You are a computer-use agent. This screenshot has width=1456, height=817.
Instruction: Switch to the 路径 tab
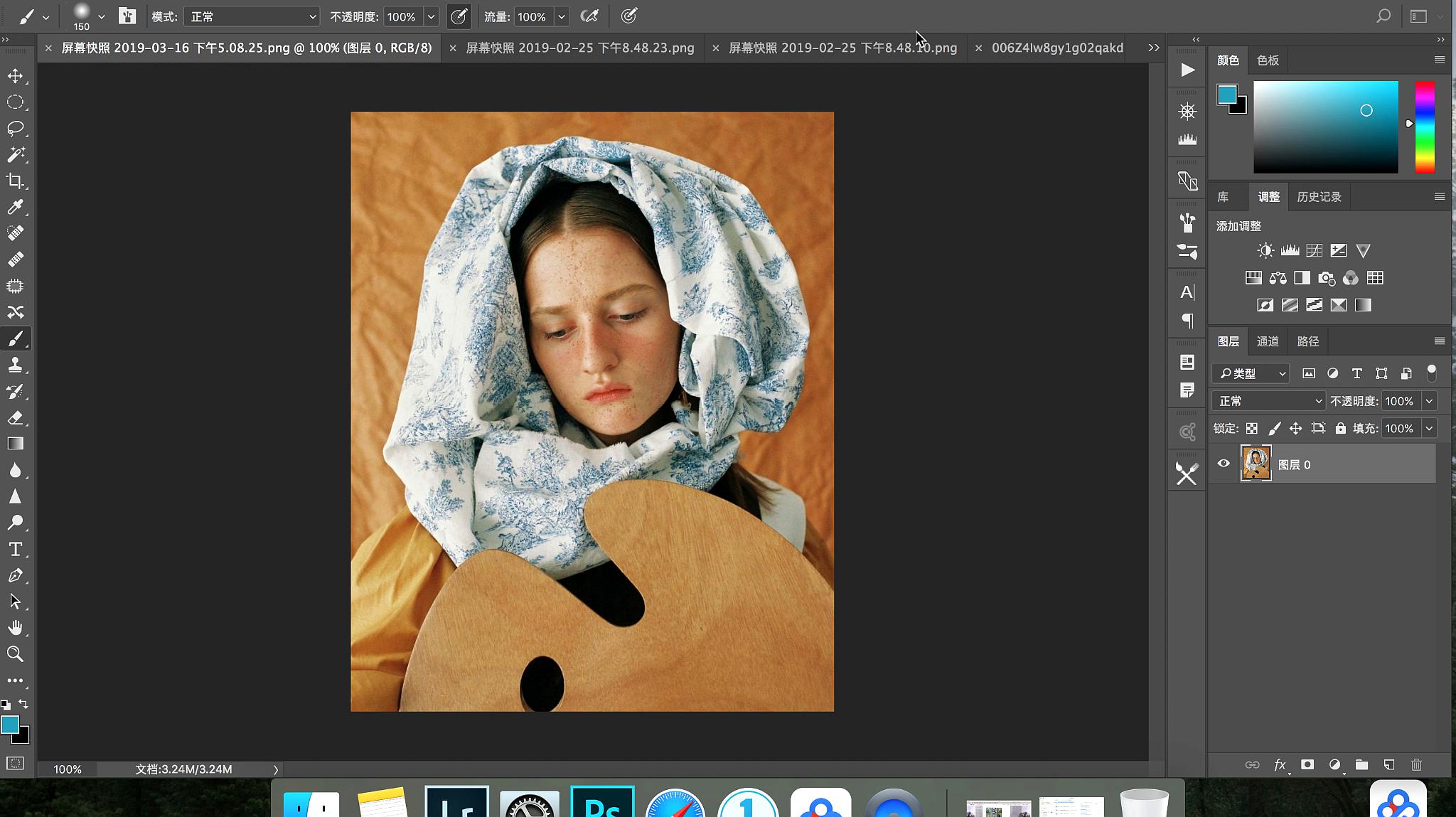pos(1307,341)
